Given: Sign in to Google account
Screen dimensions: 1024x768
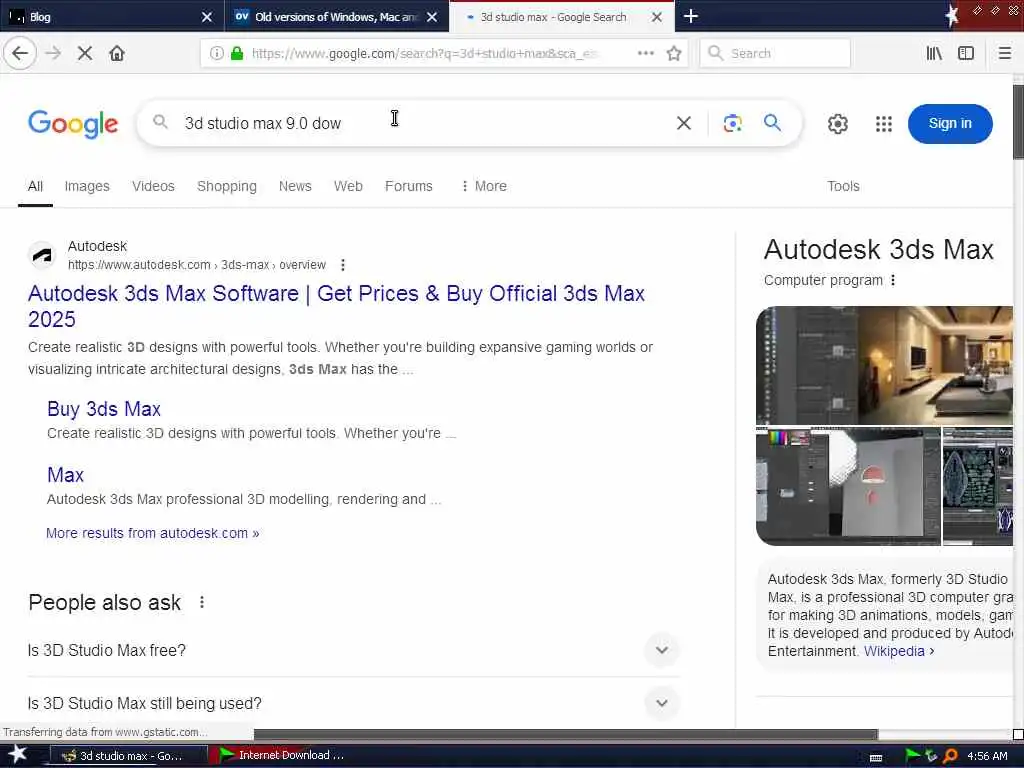Looking at the screenshot, I should (950, 123).
